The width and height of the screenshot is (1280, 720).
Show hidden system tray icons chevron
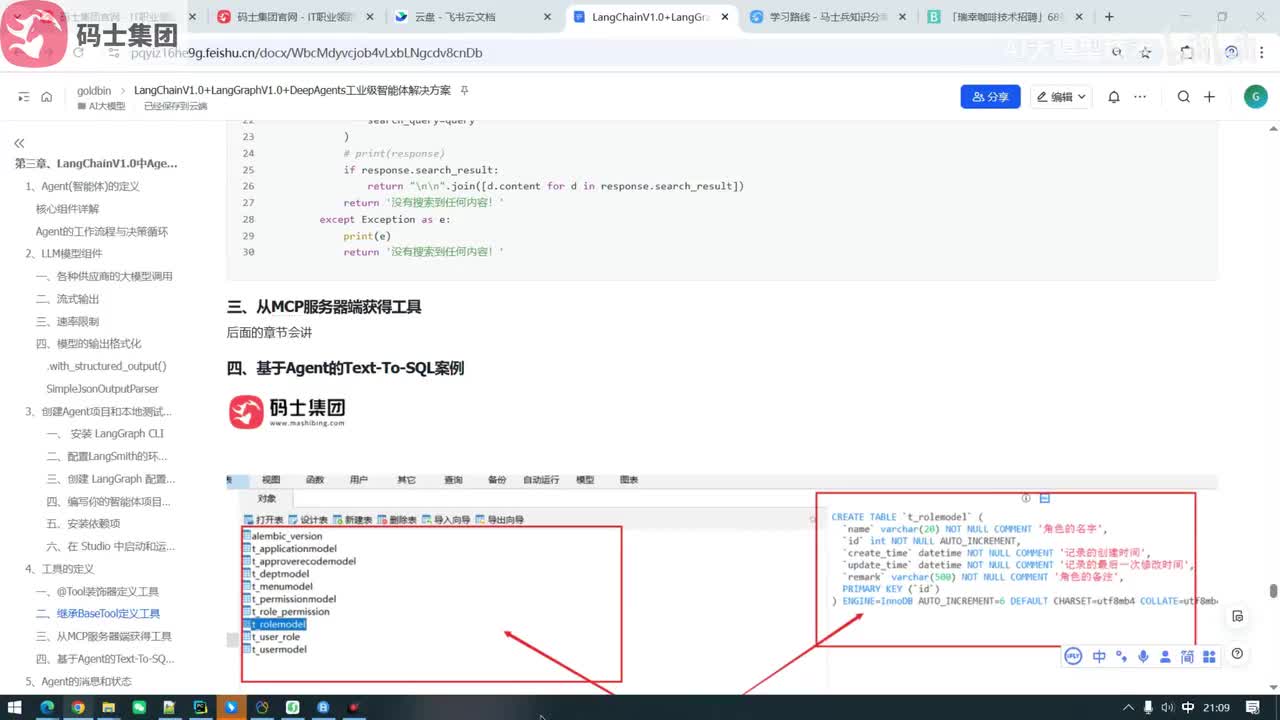coord(1129,707)
